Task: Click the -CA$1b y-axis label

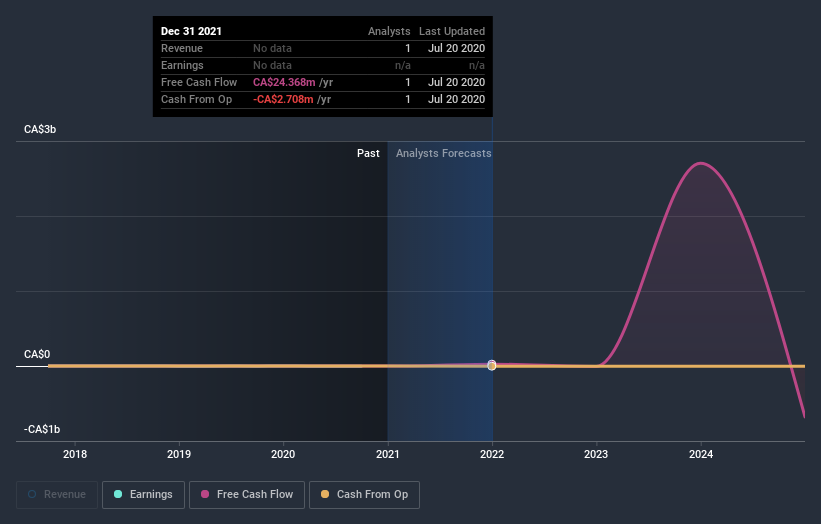Action: coord(42,429)
